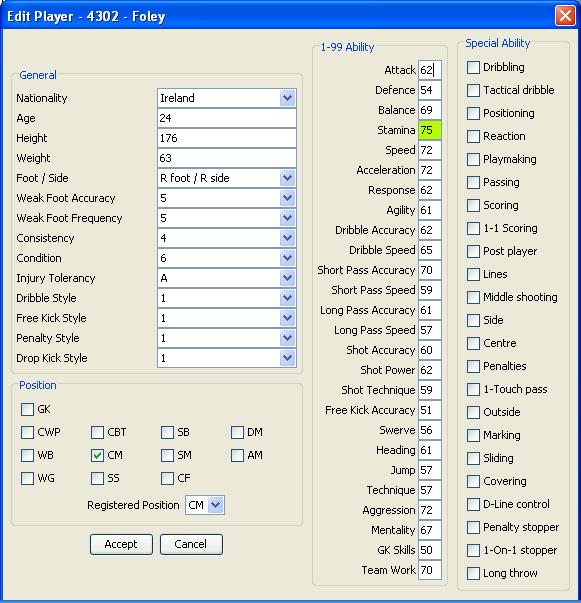Focus the Team Work value field
The width and height of the screenshot is (581, 603).
tap(430, 570)
